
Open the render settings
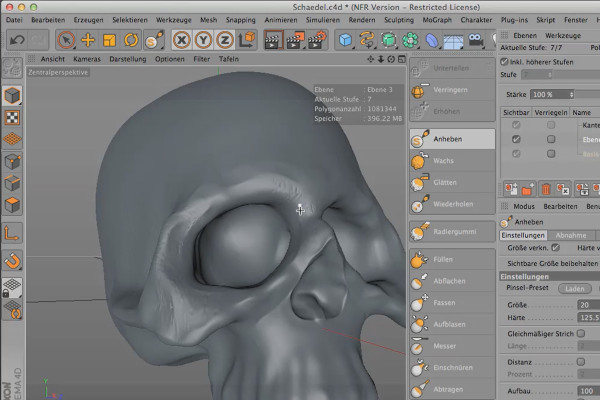(317, 40)
